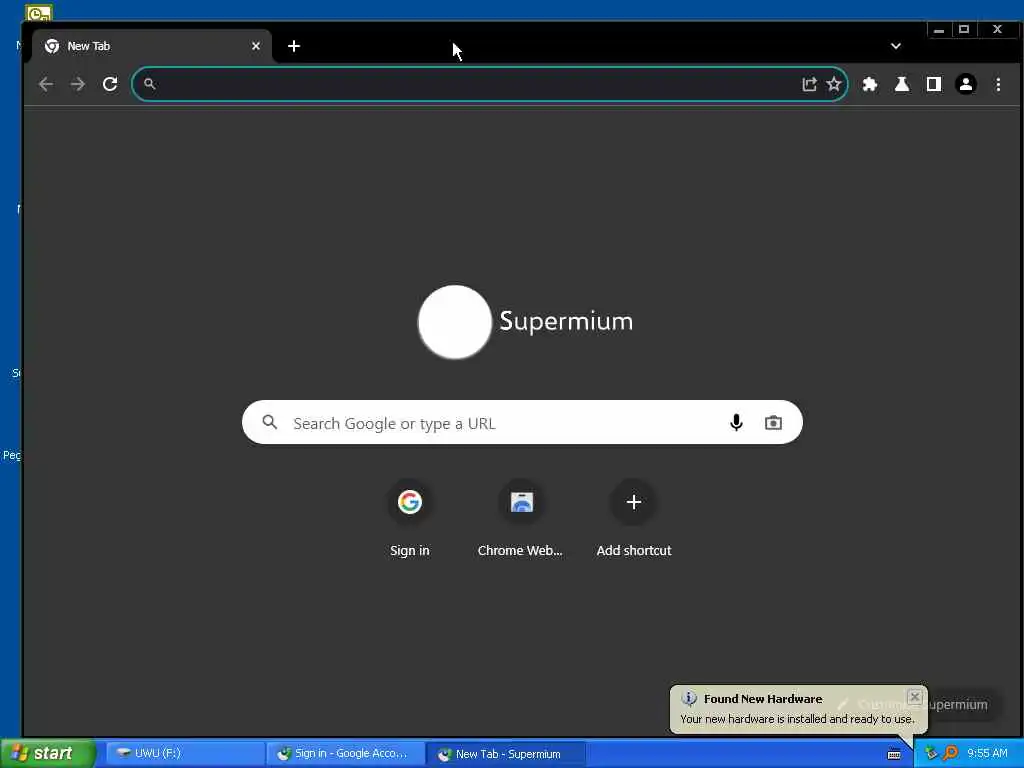
Task: Click New Tab - Supermium taskbar button
Action: 505,754
